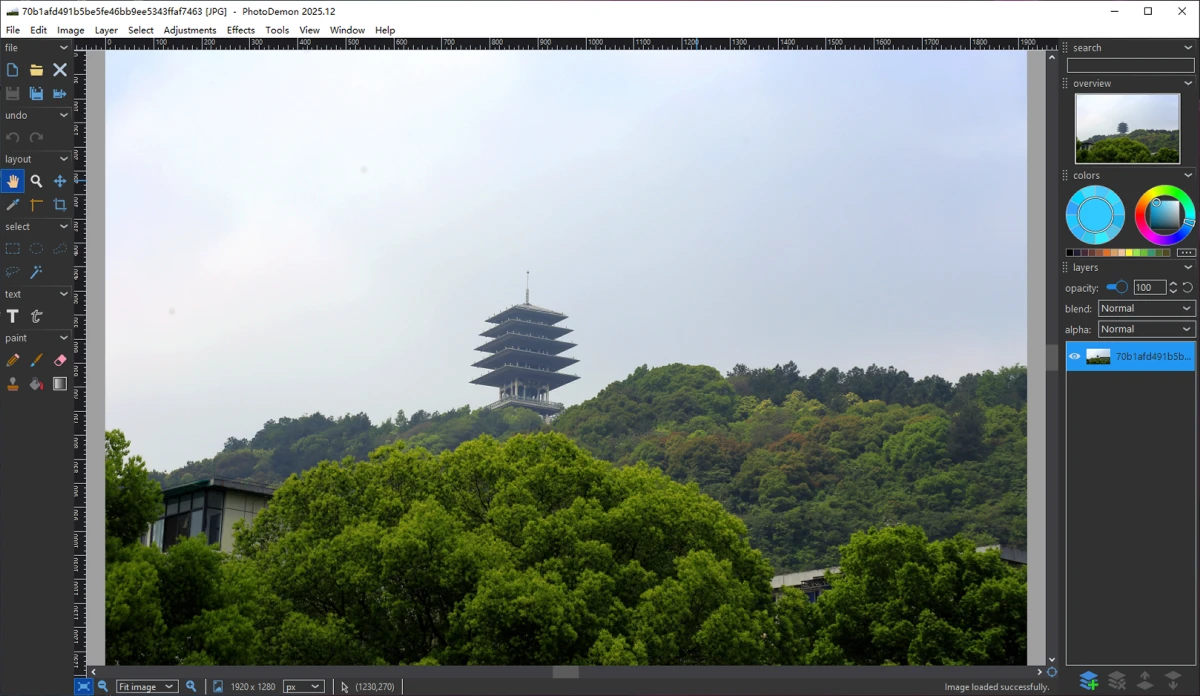Open the Effects menu
The image size is (1200, 696).
click(241, 30)
